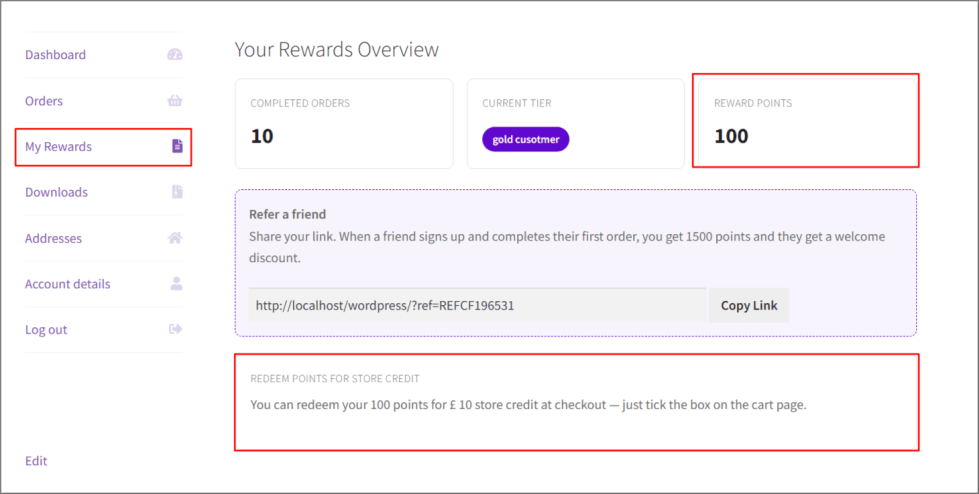Click the Log out link
979x494 pixels.
(x=46, y=330)
